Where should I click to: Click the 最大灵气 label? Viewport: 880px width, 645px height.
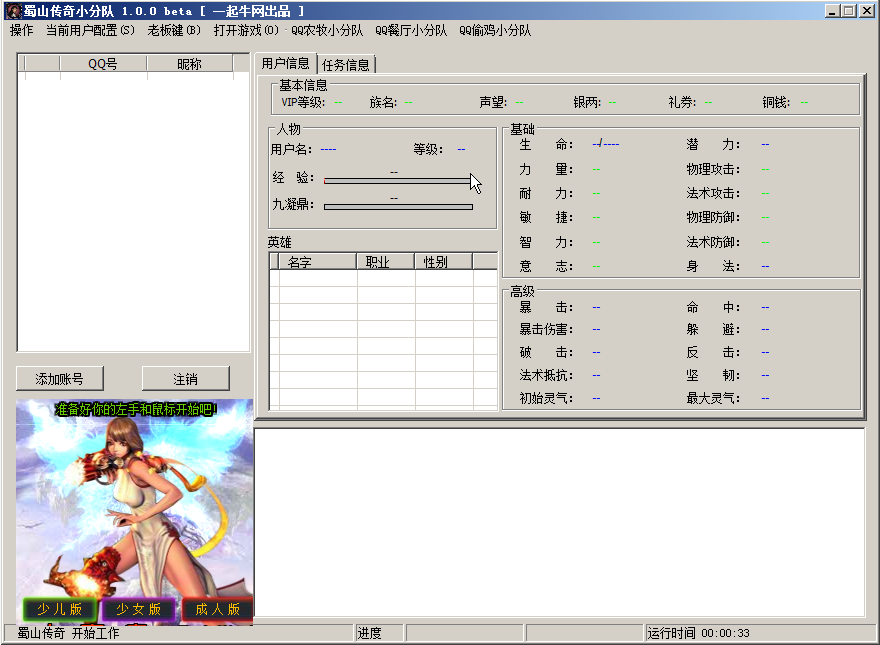click(713, 399)
